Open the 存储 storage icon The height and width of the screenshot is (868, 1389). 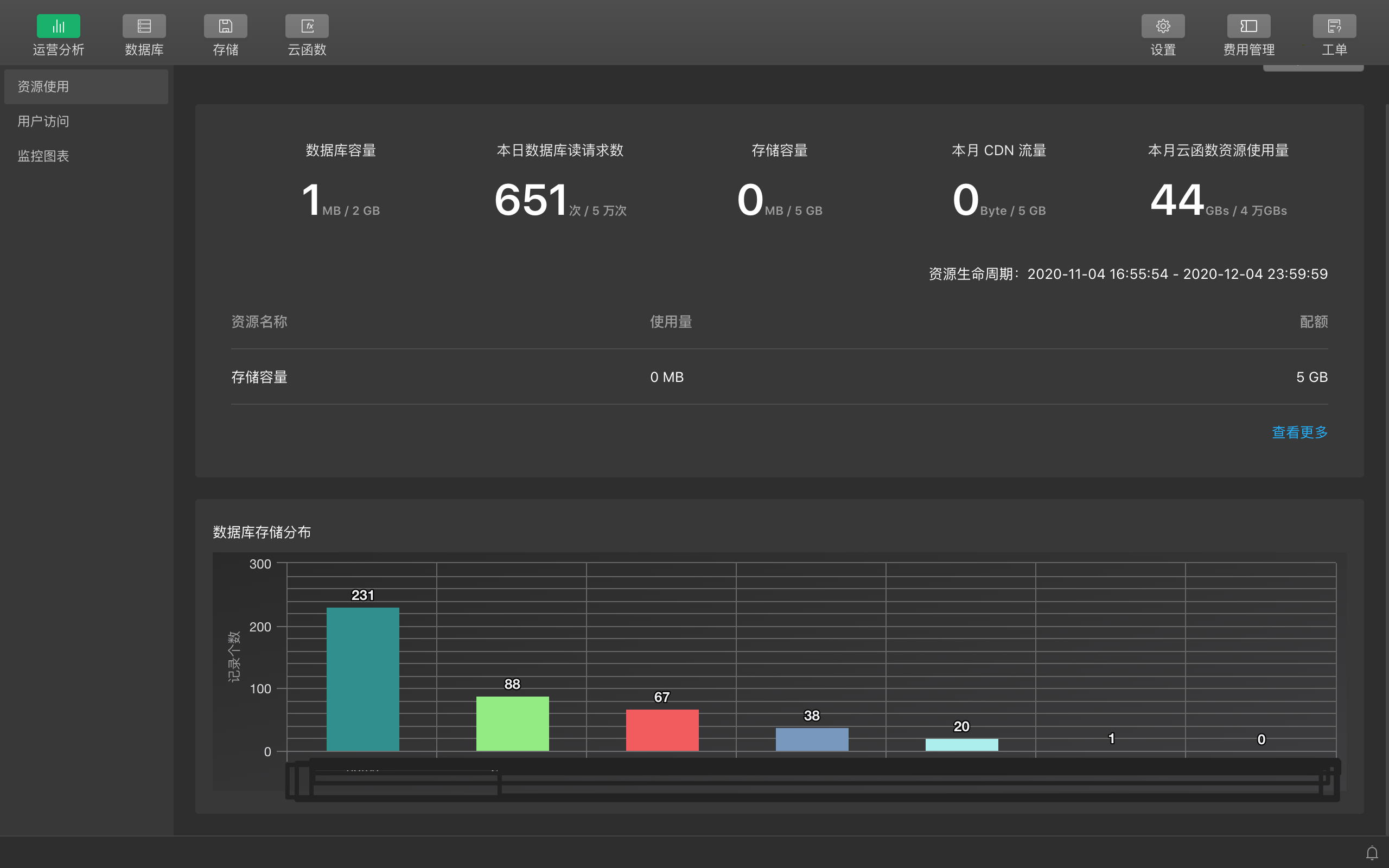226,27
